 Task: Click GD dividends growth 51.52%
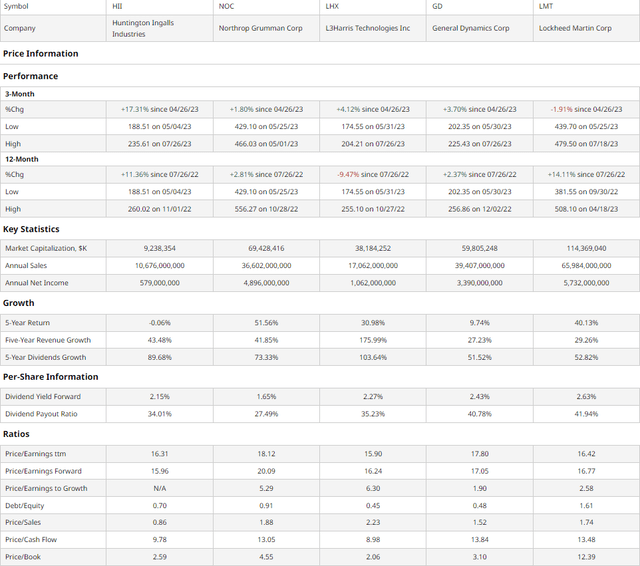coord(480,357)
